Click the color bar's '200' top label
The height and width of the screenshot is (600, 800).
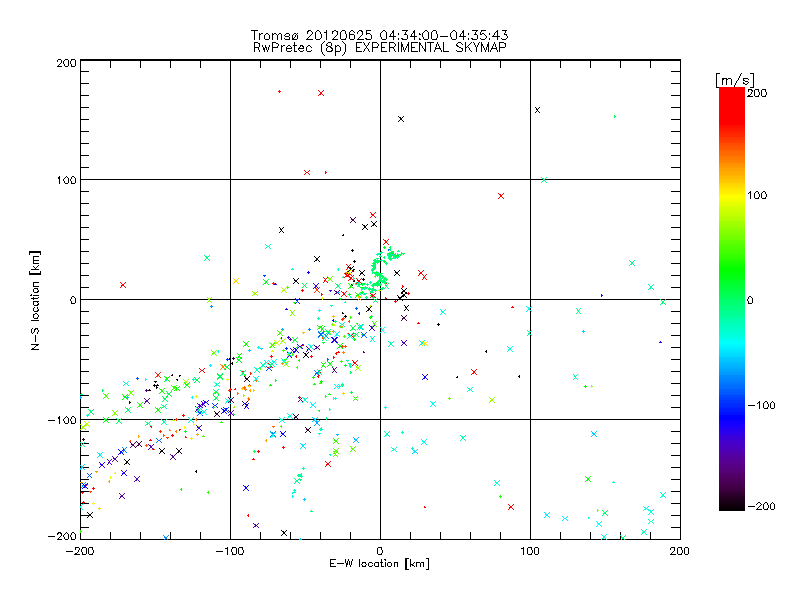pyautogui.click(x=757, y=93)
